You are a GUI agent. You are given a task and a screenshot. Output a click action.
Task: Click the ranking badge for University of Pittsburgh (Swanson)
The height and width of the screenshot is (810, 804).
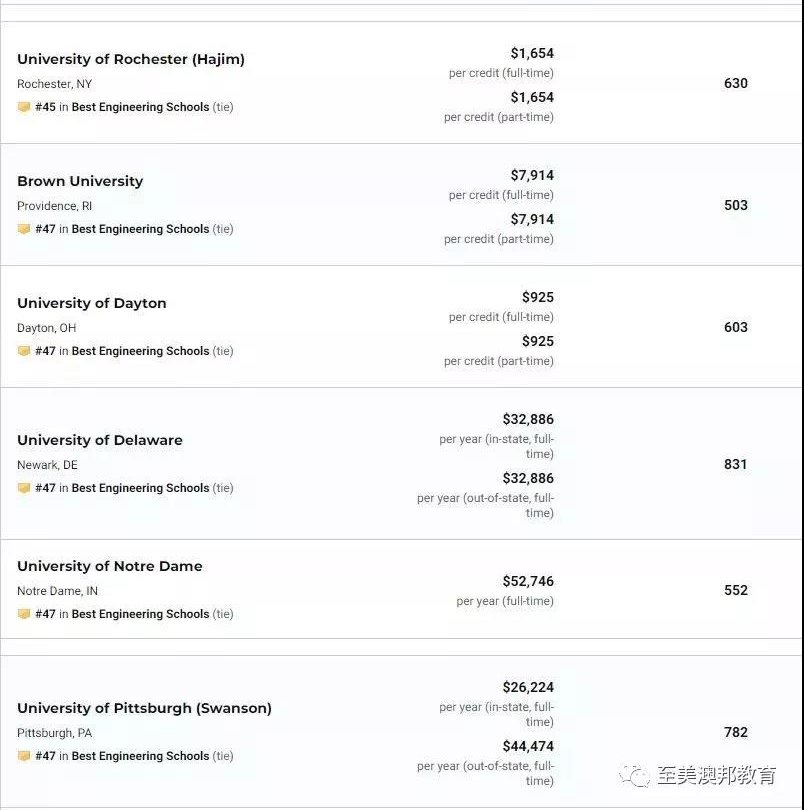[x=24, y=756]
